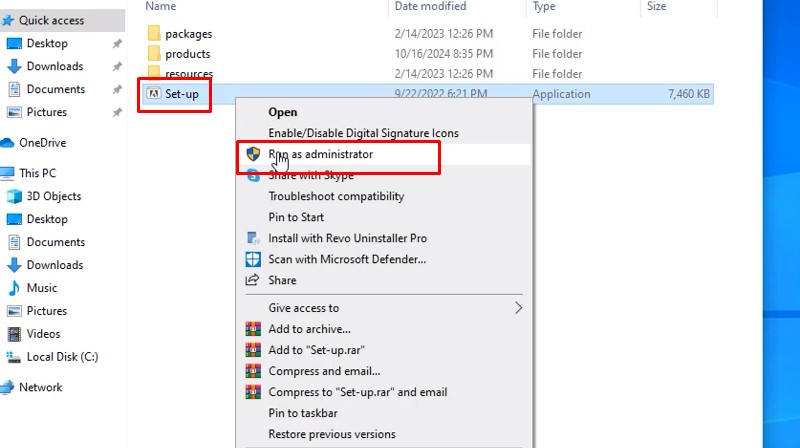Open Network in the navigation pane

[x=40, y=387]
